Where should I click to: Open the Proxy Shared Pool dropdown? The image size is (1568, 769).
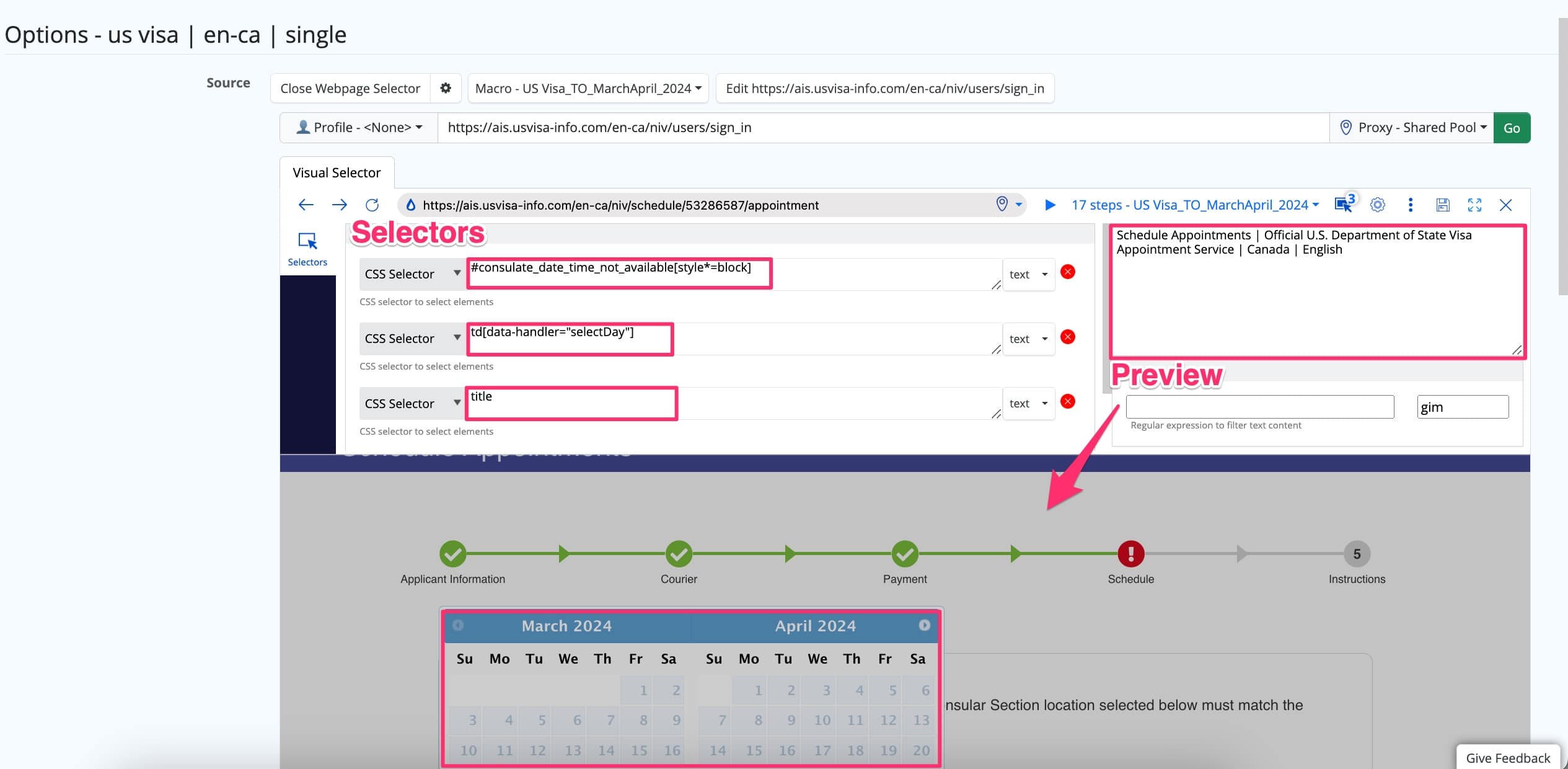click(x=1412, y=128)
